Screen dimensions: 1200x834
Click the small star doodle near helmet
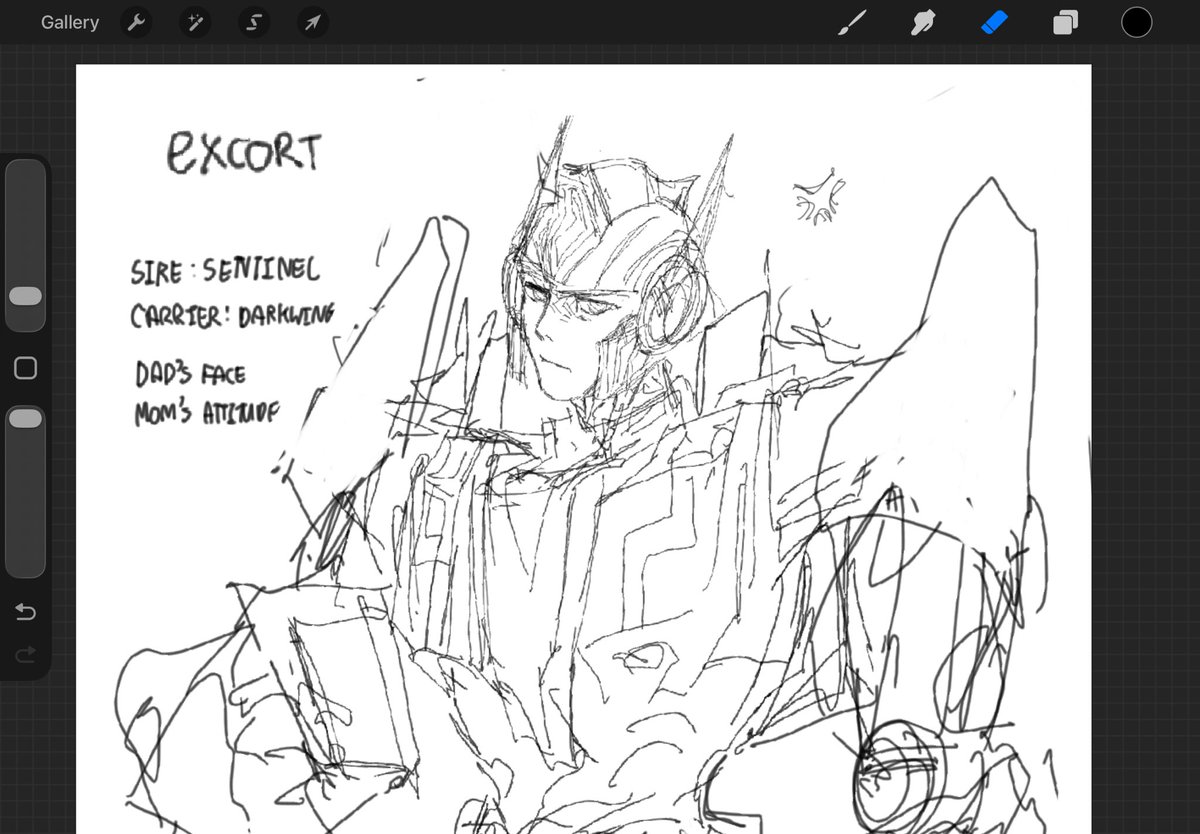[819, 198]
